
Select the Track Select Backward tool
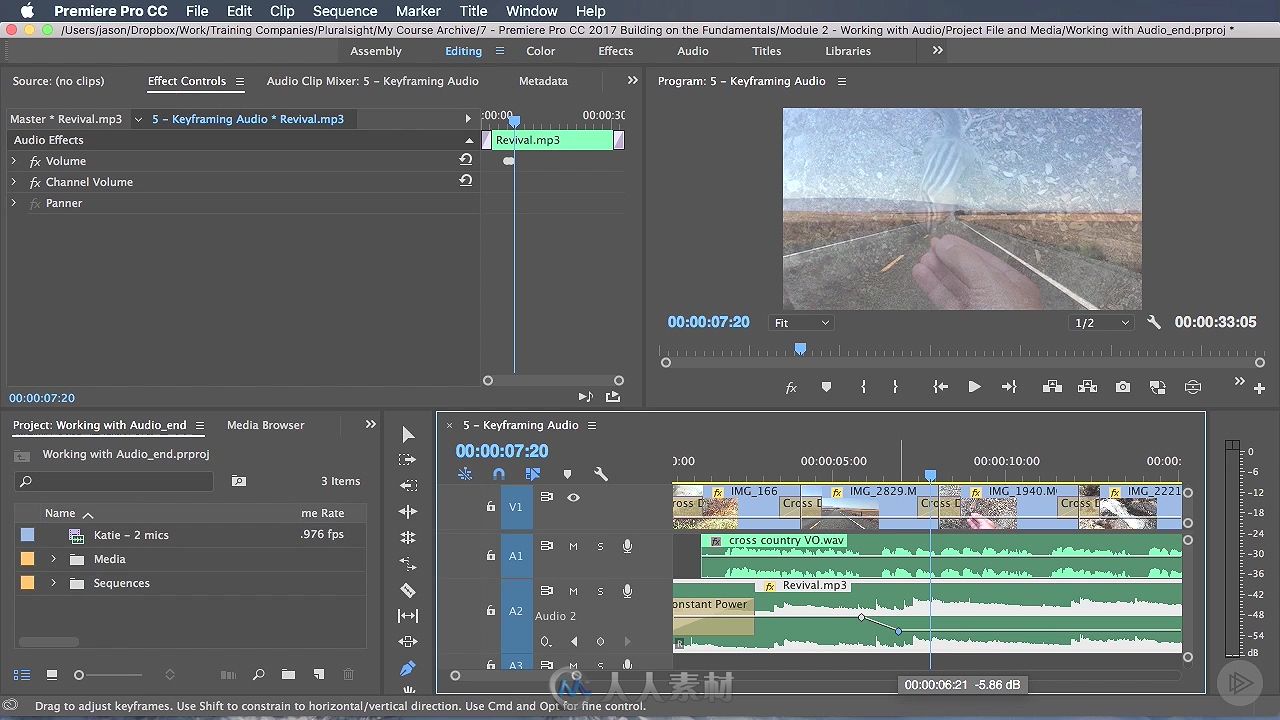pos(408,486)
